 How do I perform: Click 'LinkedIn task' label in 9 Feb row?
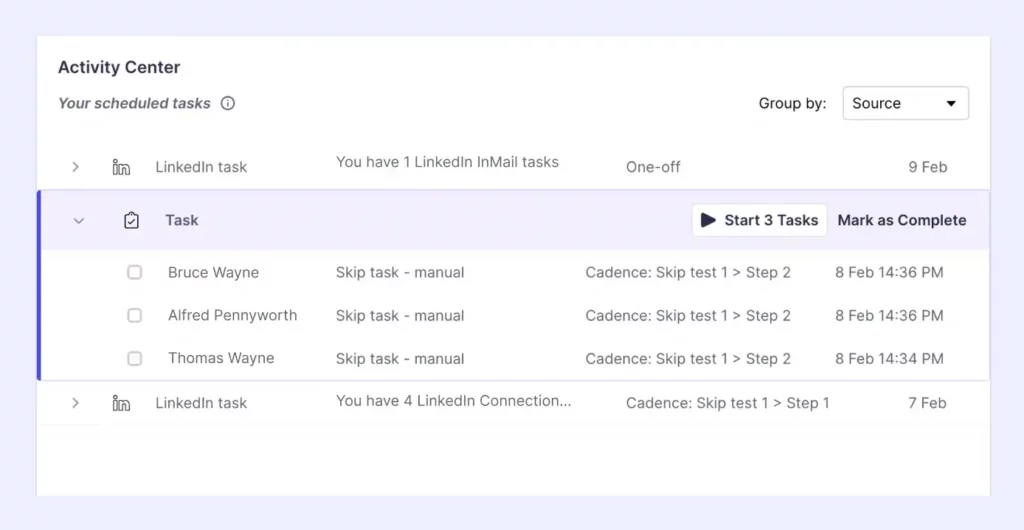[201, 167]
